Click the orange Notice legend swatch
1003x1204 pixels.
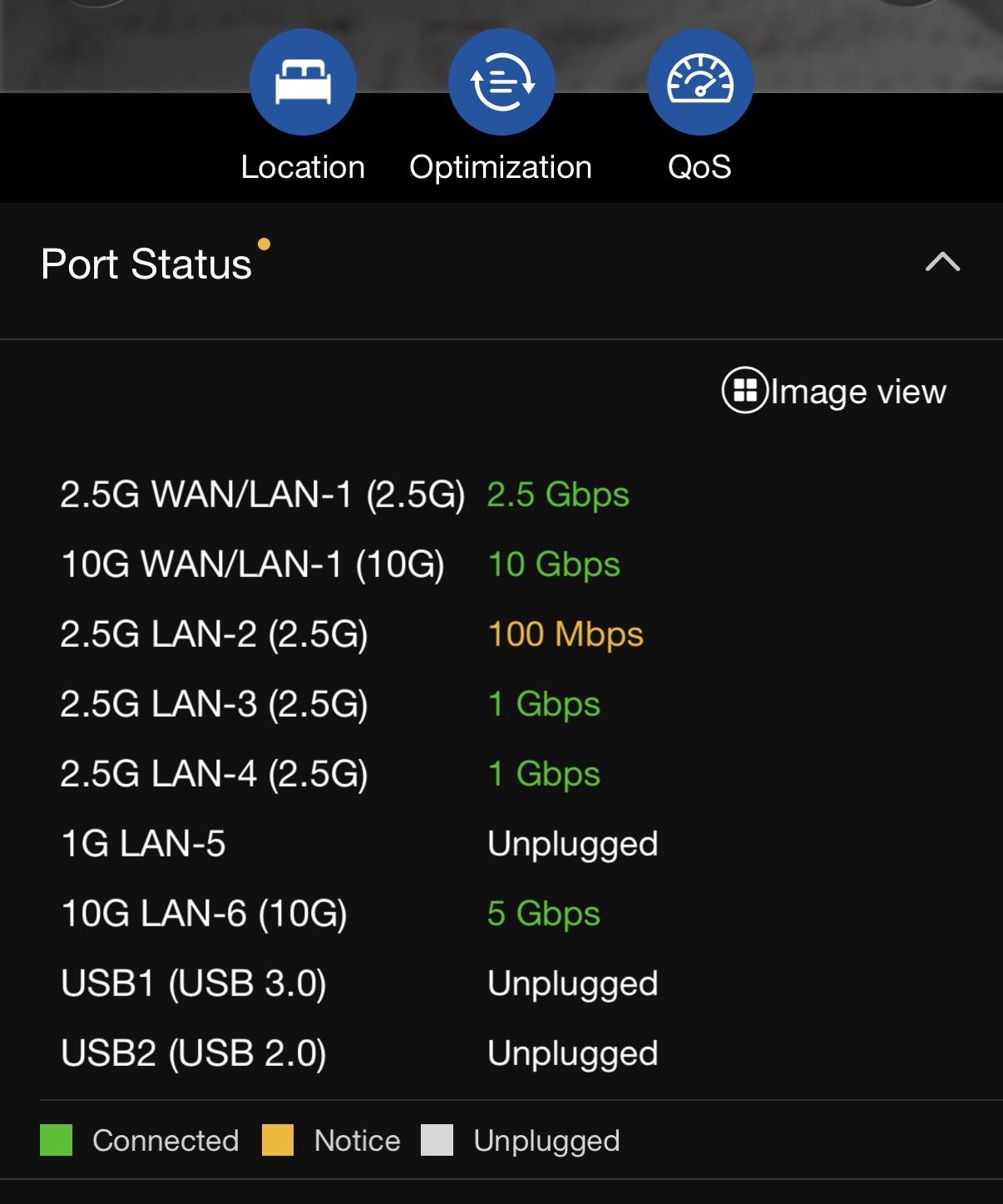tap(278, 1140)
